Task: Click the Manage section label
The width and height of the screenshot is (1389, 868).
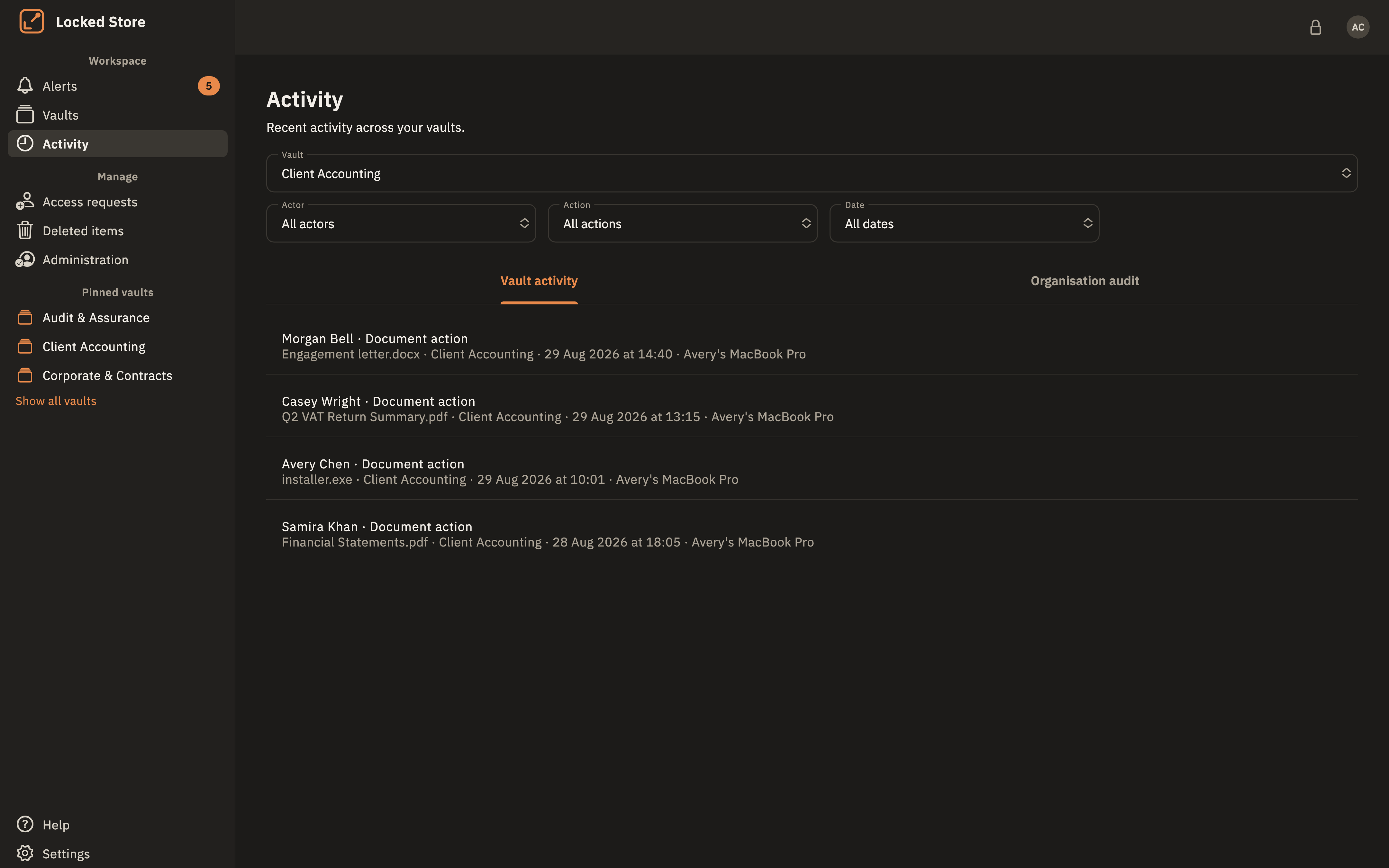Action: point(118,177)
